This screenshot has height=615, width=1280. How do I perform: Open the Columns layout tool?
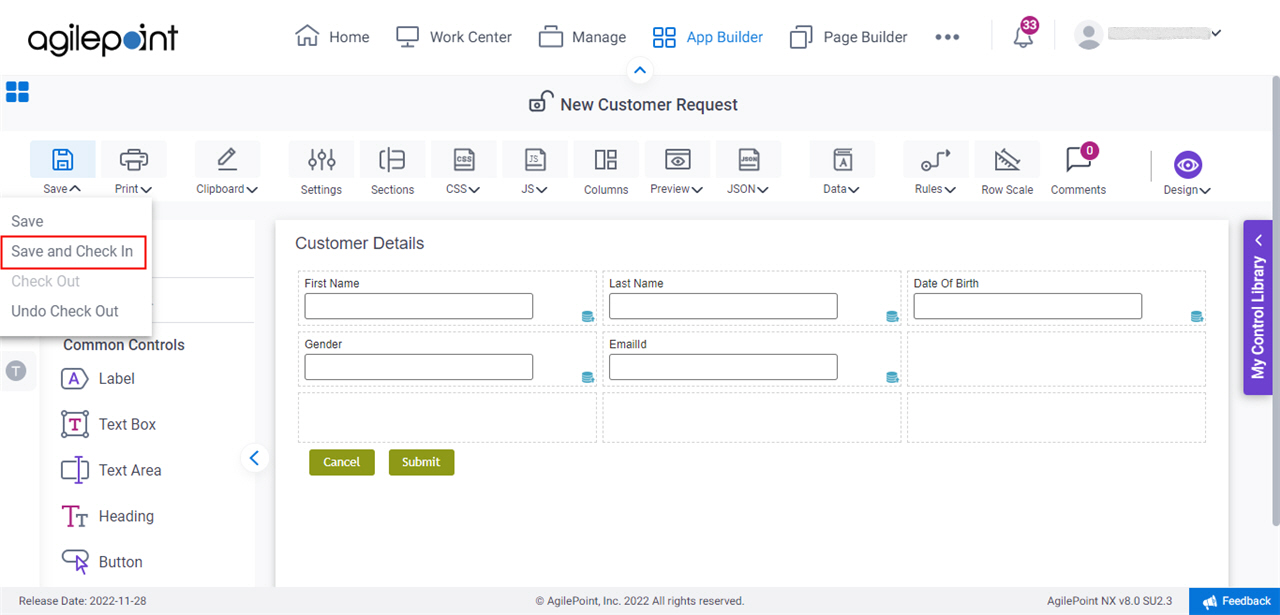coord(606,167)
